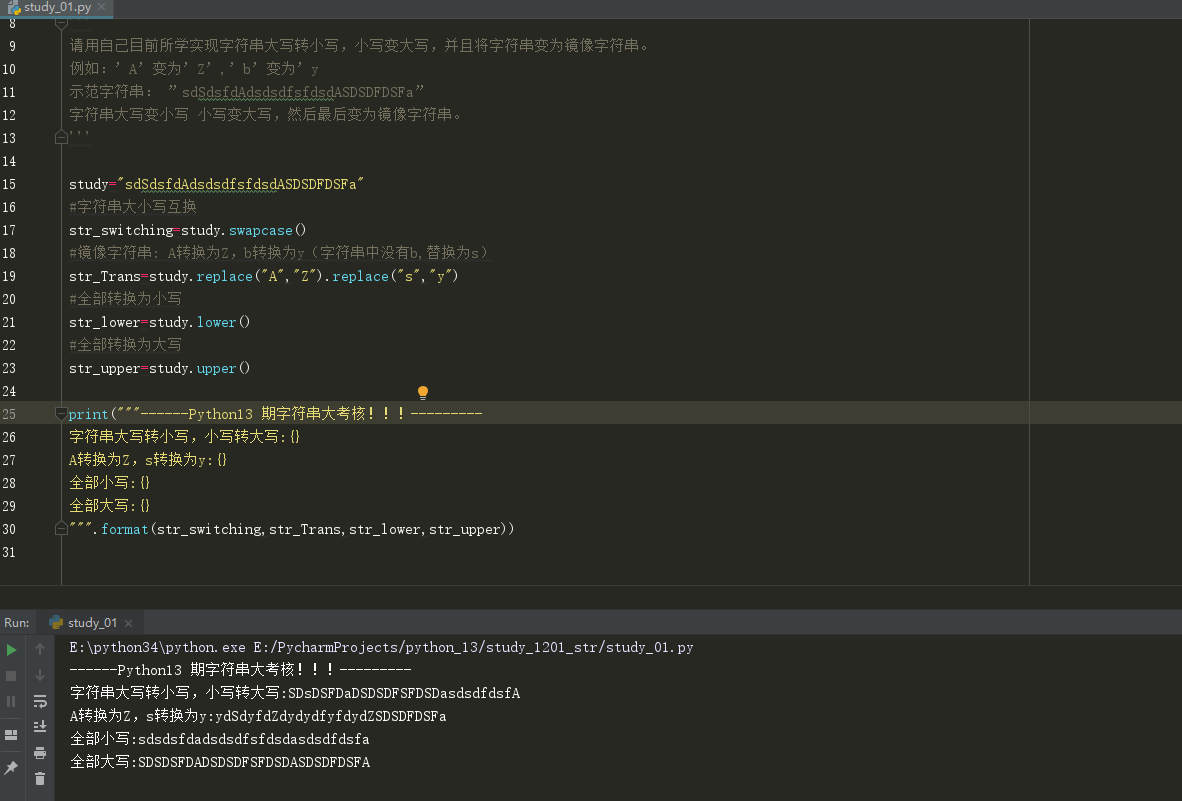This screenshot has width=1182, height=801.
Task: Collapse the fold marker at line 30
Action: coord(61,529)
